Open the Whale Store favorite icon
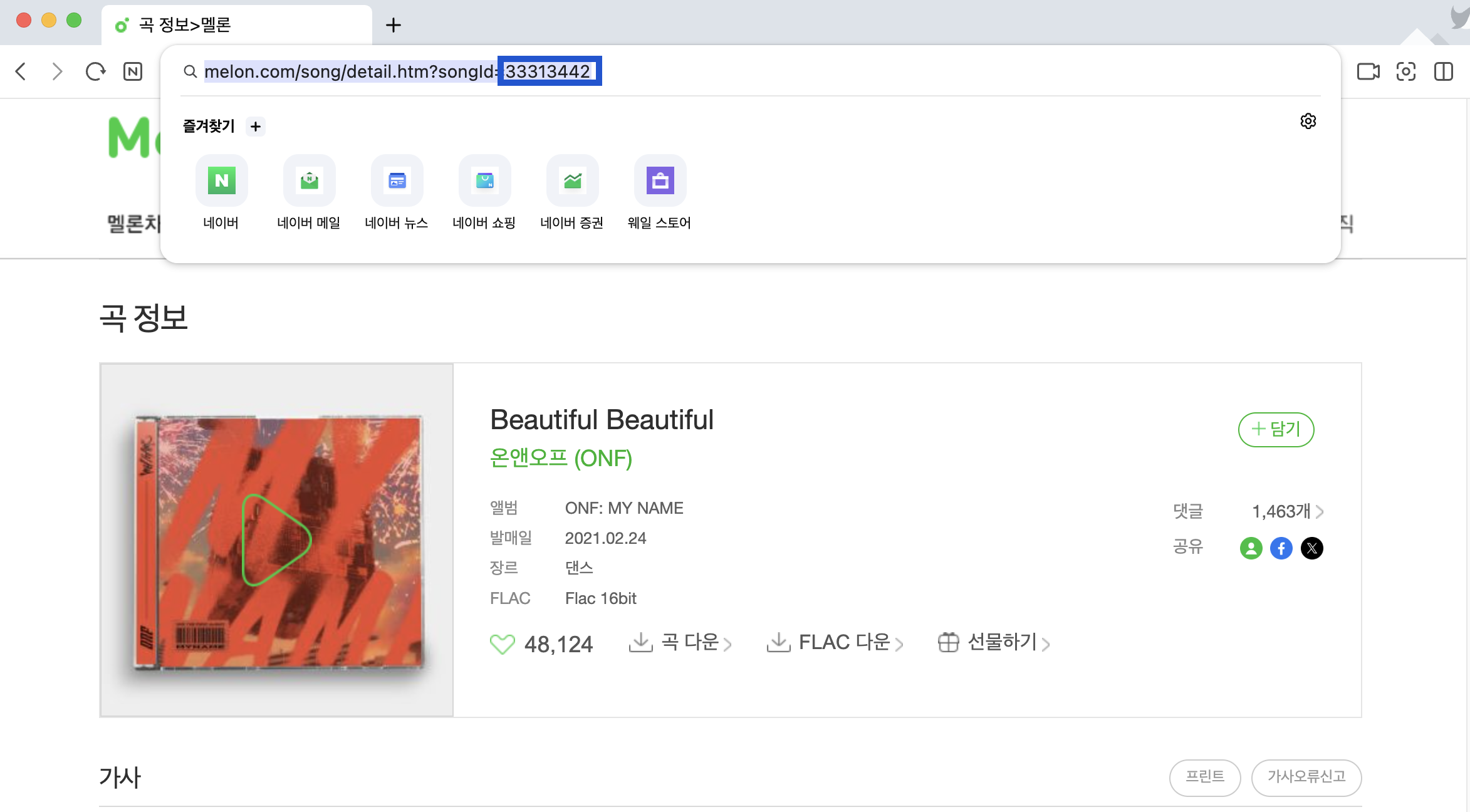Screen dimensions: 1470x812 [x=660, y=181]
